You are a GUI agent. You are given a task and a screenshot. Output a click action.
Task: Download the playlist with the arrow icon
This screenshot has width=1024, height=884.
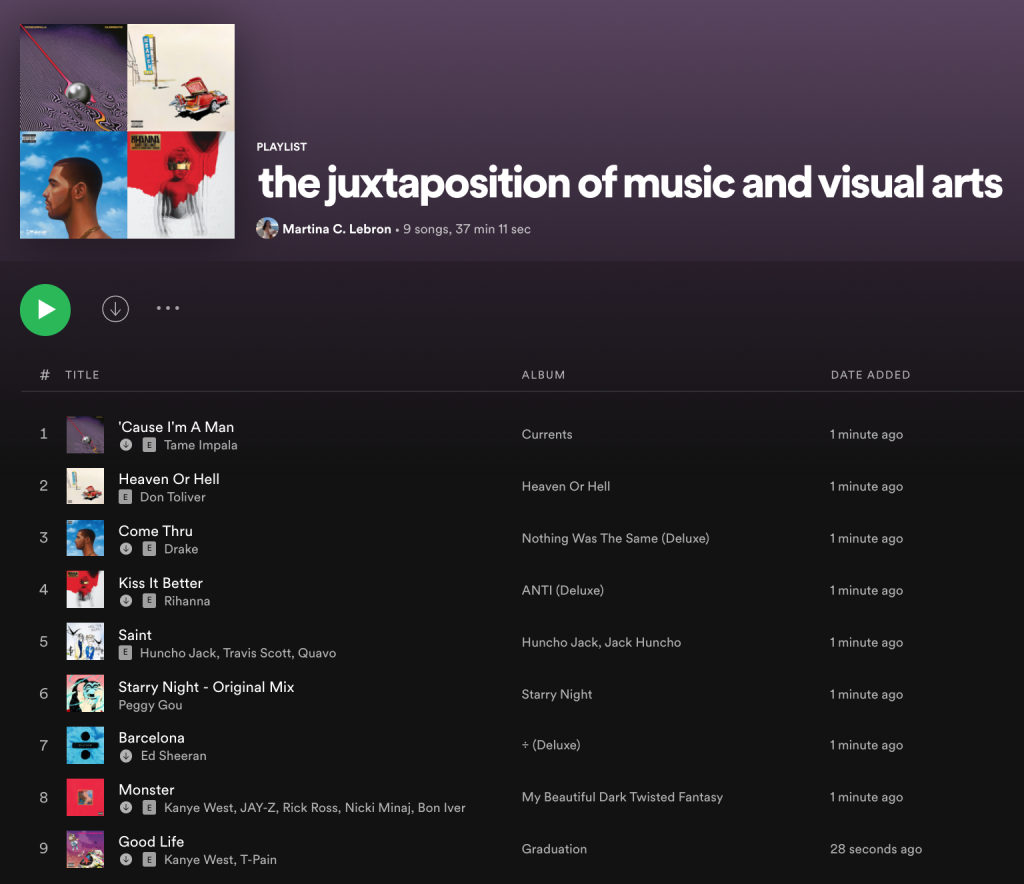[x=116, y=309]
